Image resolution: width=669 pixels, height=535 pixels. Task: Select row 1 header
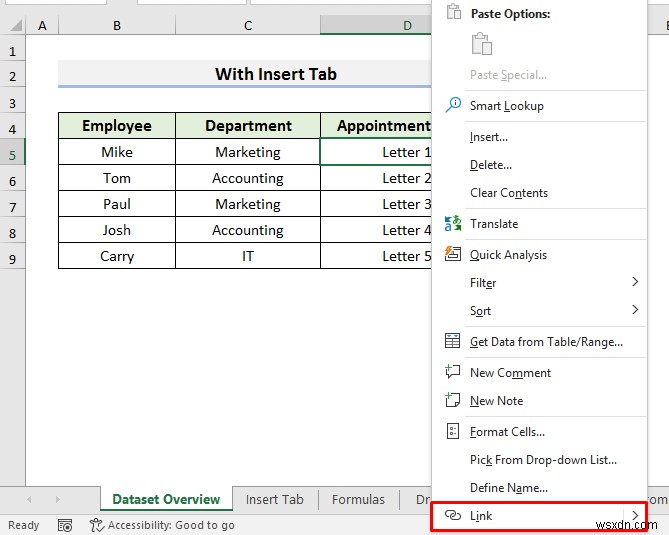(12, 52)
